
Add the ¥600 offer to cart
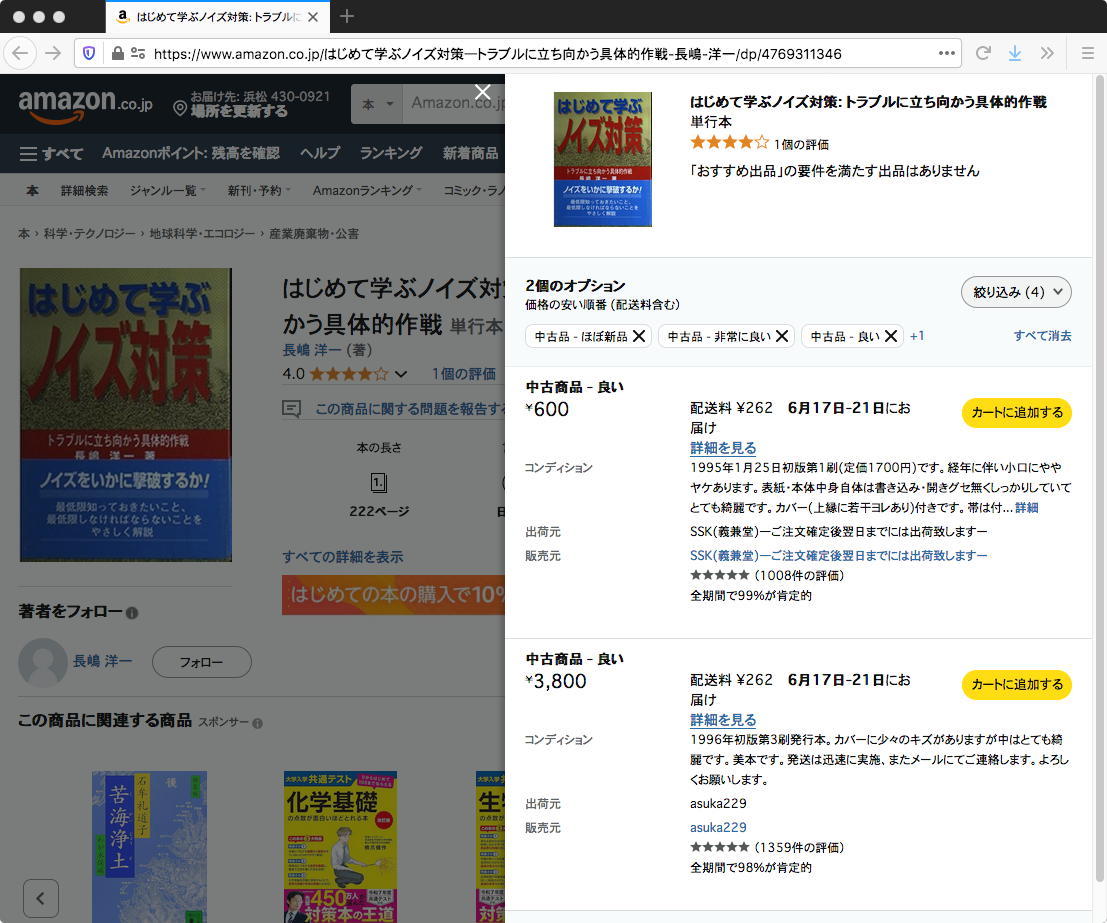tap(1017, 412)
